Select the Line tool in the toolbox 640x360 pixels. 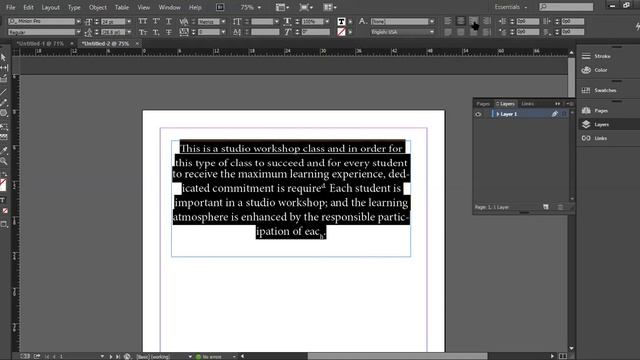pyautogui.click(x=4, y=92)
